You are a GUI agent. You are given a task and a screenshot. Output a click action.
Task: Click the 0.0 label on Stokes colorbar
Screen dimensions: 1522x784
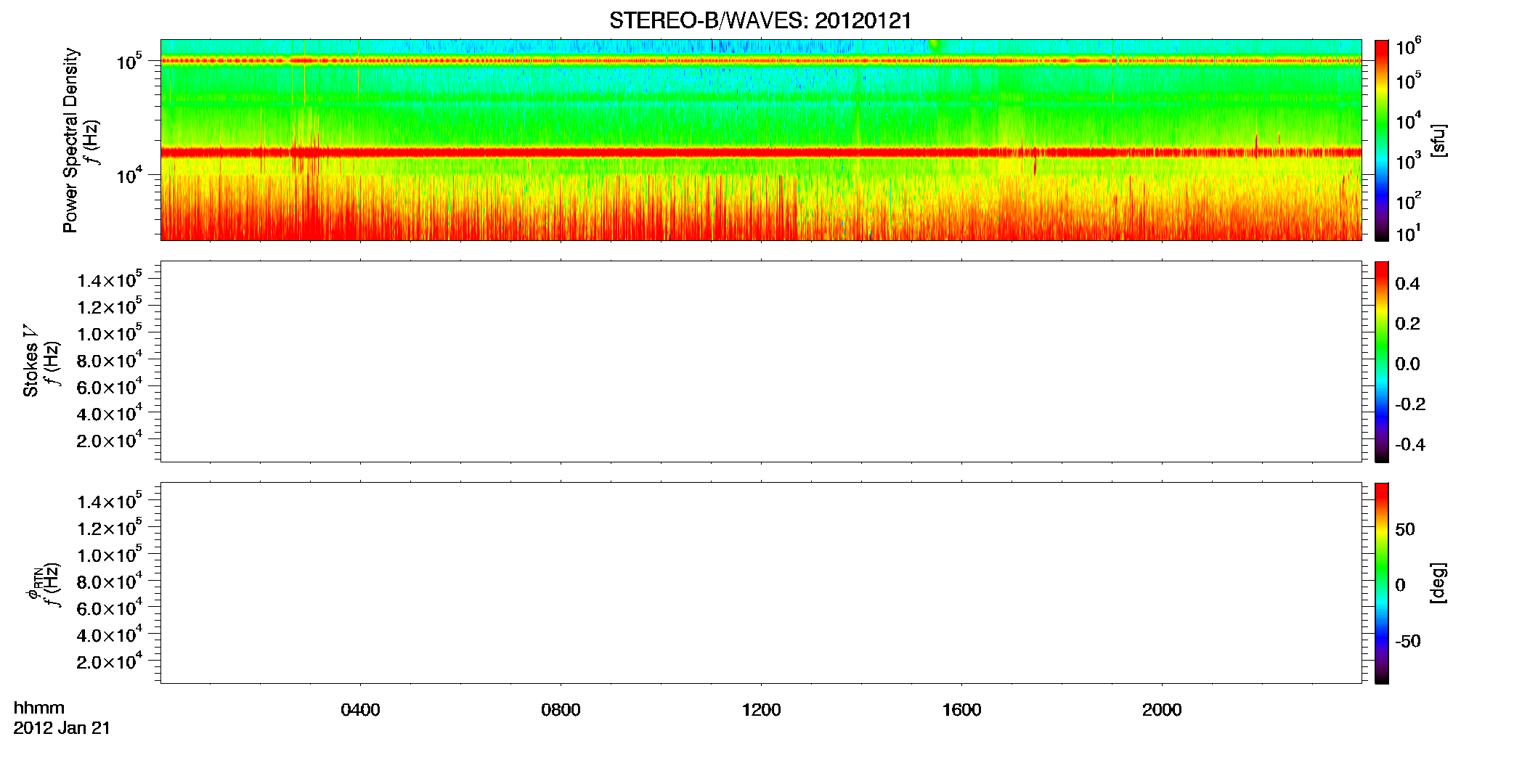coord(1407,364)
